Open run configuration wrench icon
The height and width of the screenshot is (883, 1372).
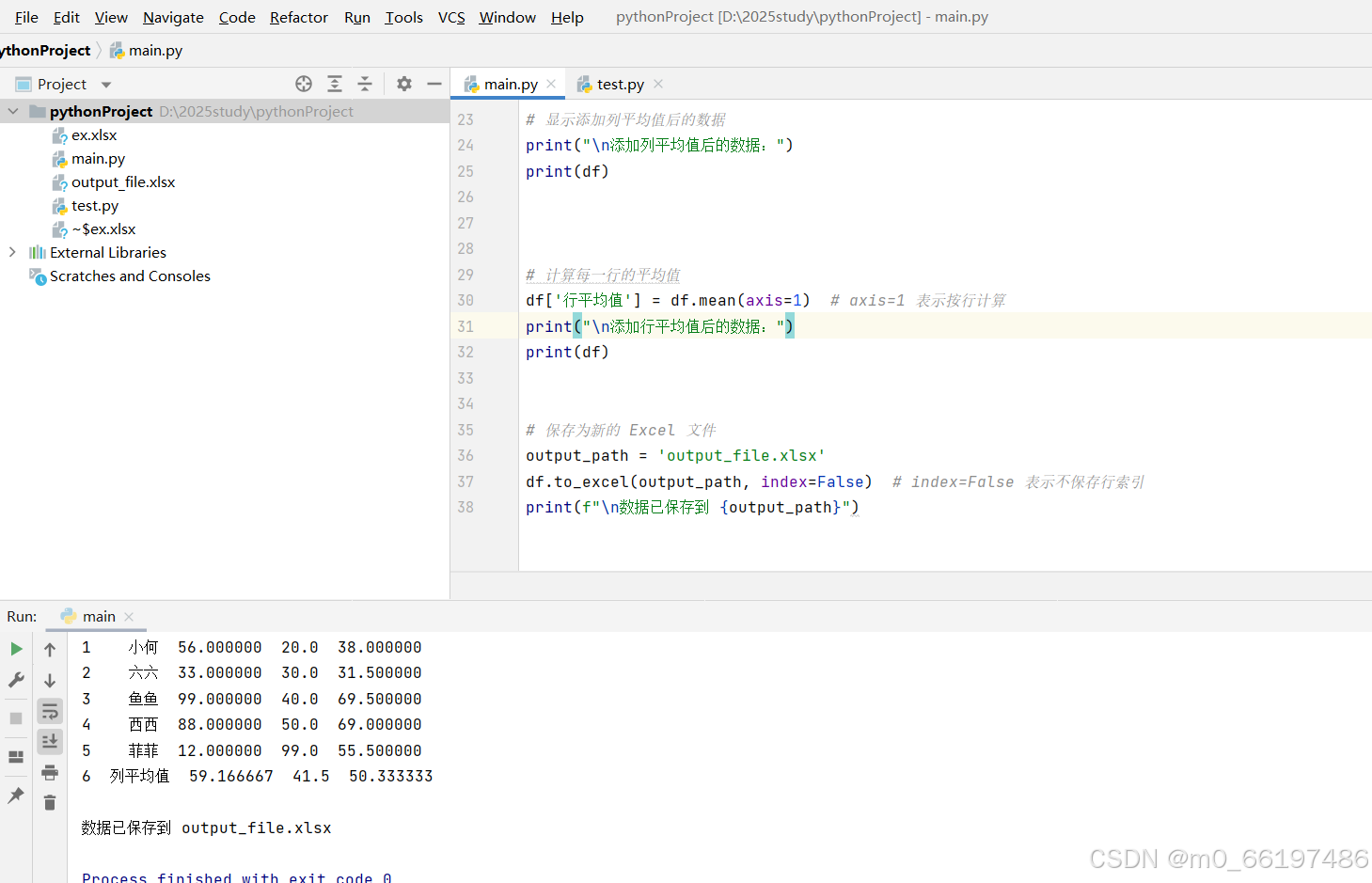coord(16,680)
